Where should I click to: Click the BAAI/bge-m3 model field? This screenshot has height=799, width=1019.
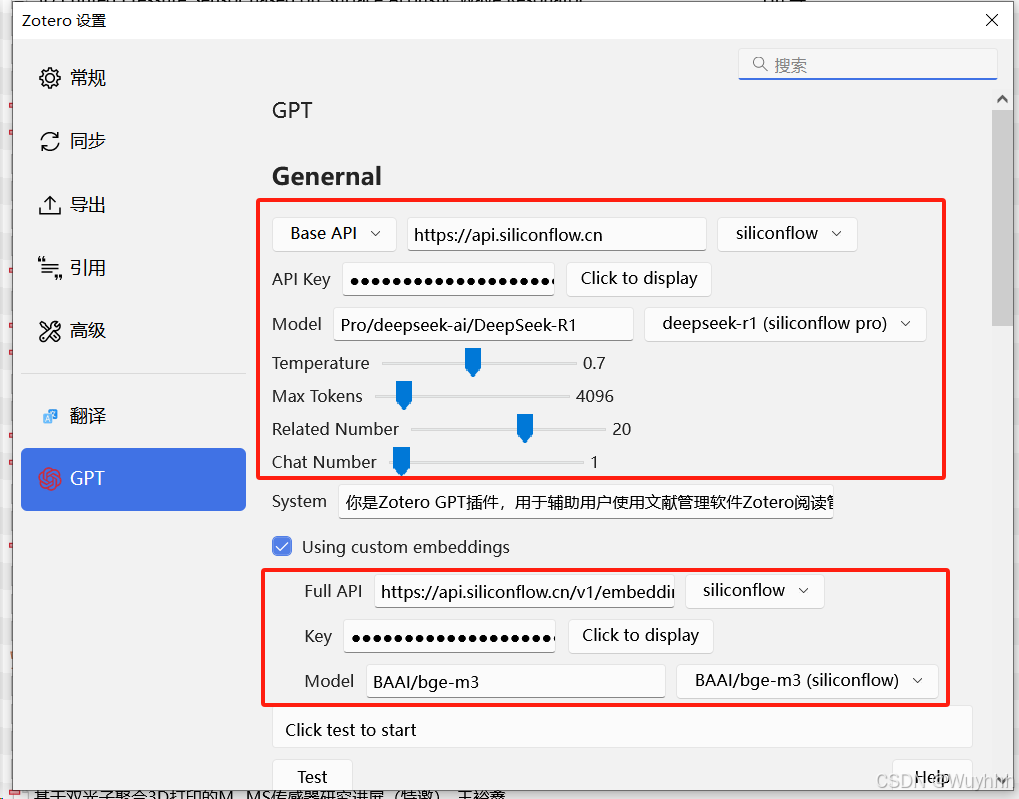[x=516, y=681]
